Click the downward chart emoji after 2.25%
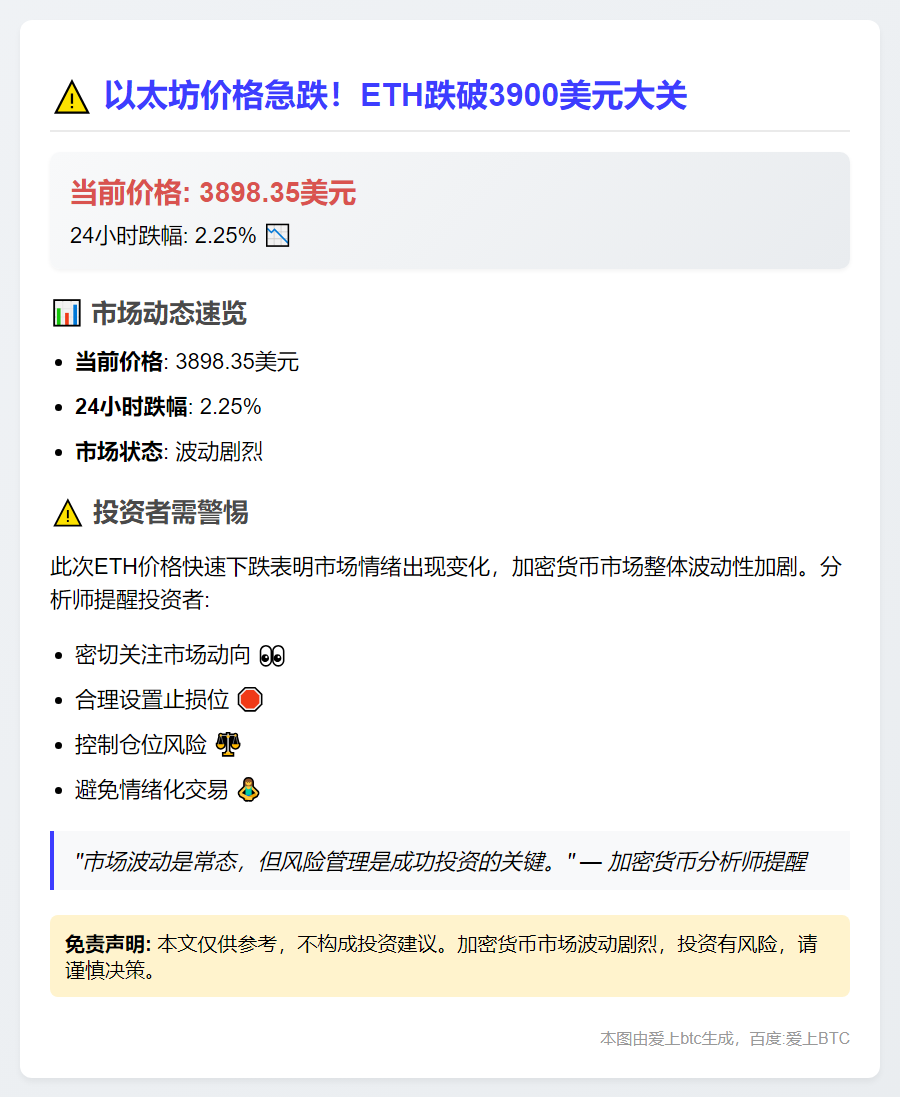 277,236
